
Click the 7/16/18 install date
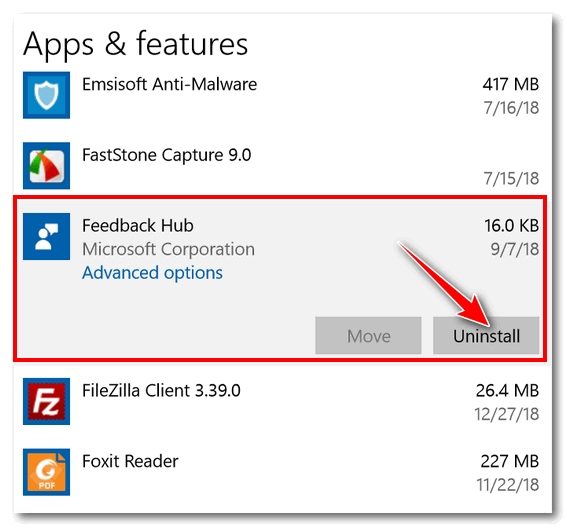[511, 108]
